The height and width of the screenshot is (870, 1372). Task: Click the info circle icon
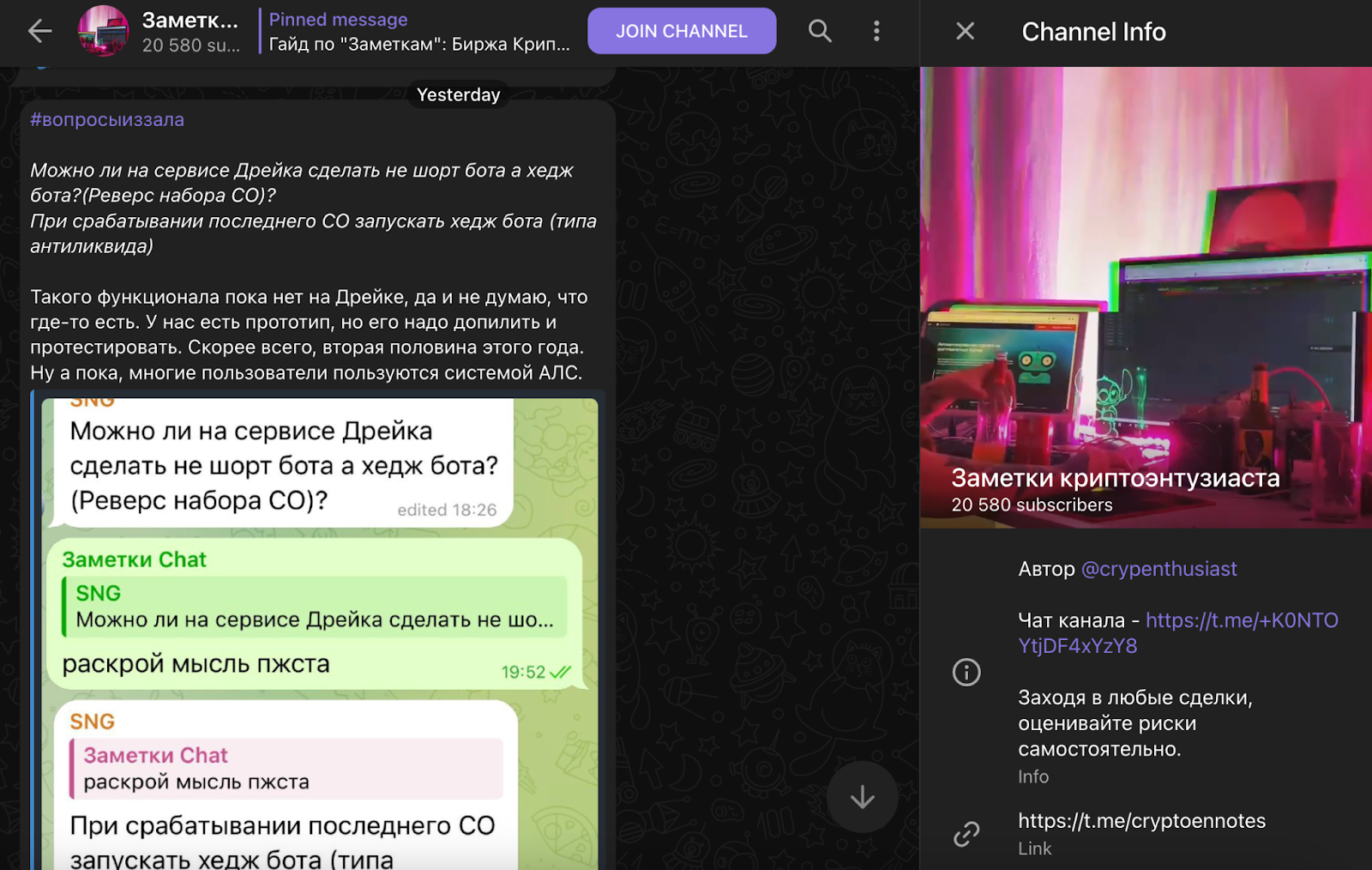coord(966,672)
